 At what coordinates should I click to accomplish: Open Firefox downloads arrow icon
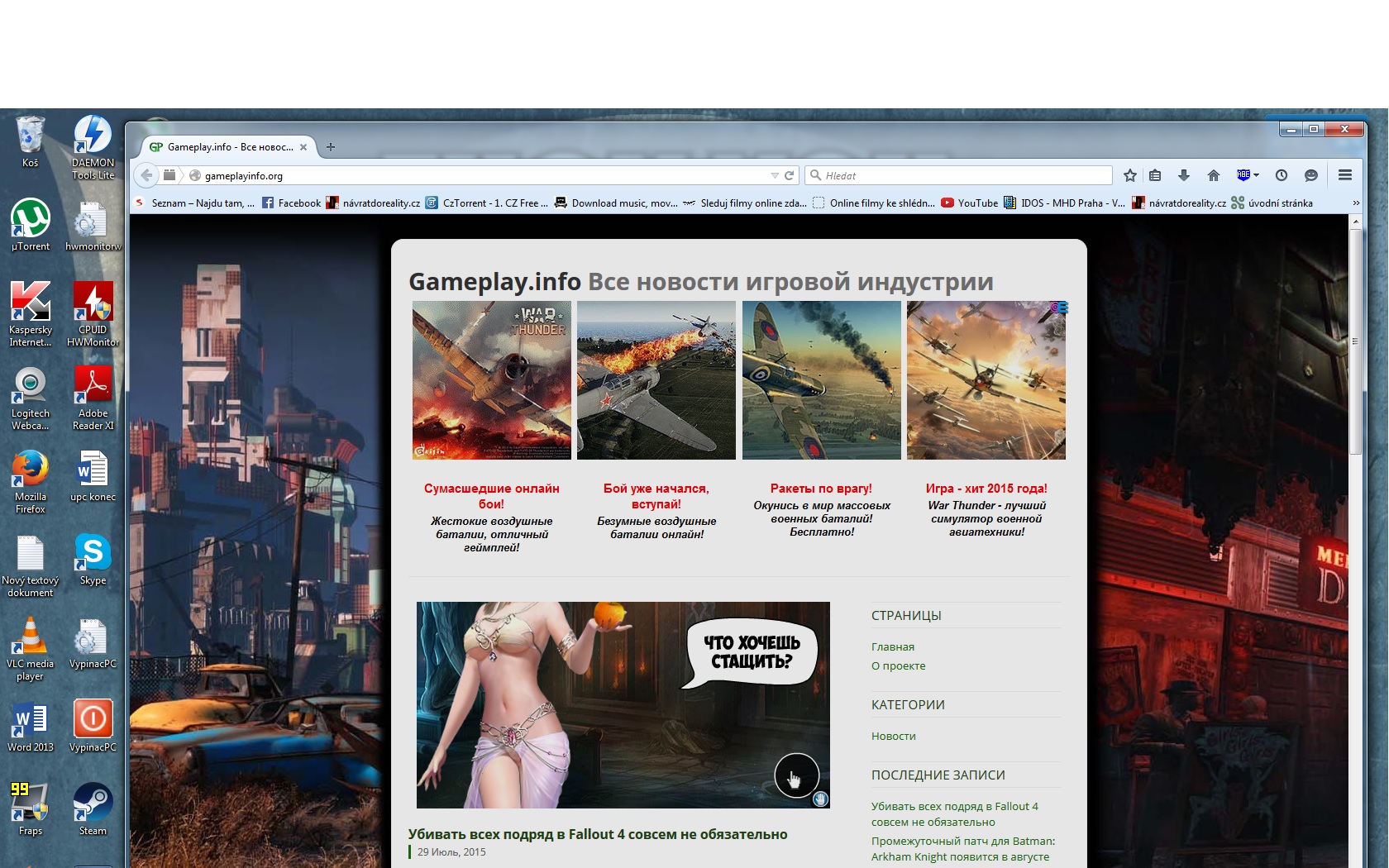coord(1184,175)
